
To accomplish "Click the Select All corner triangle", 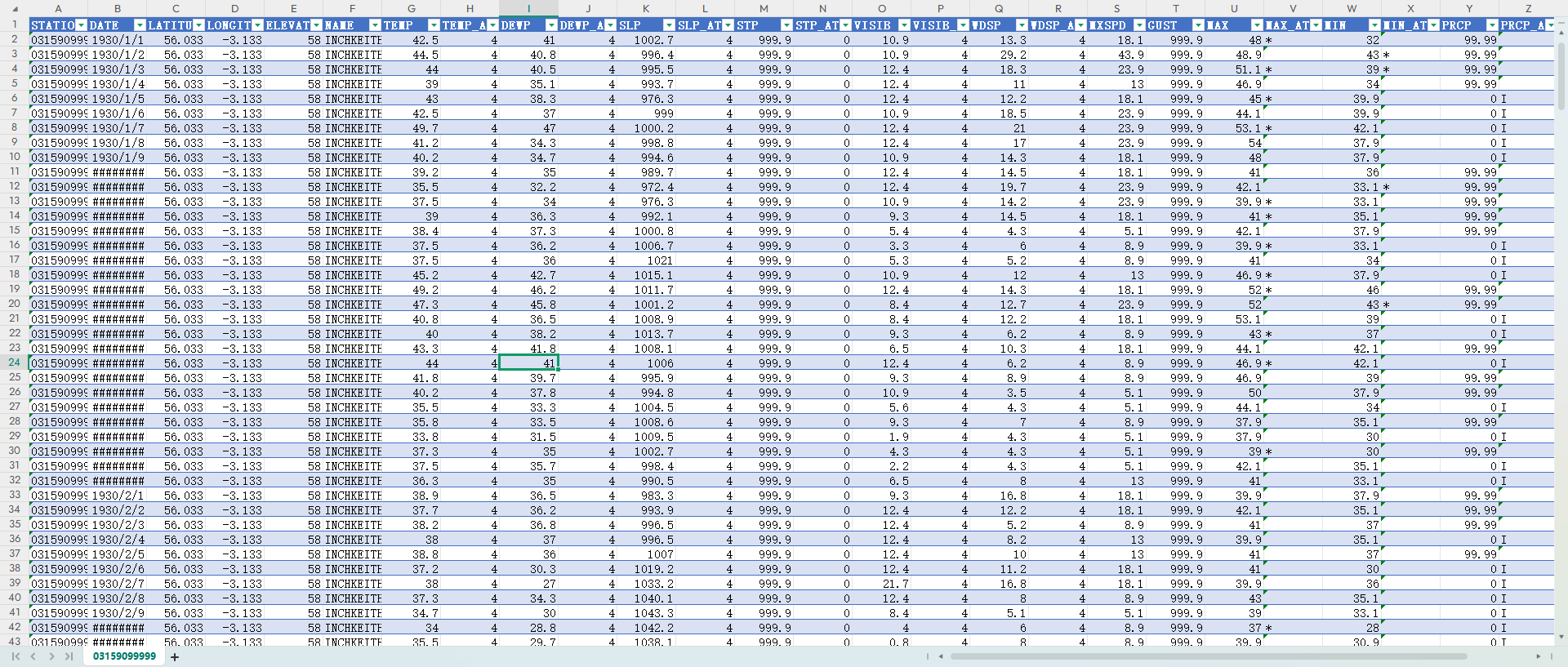I will pyautogui.click(x=15, y=9).
